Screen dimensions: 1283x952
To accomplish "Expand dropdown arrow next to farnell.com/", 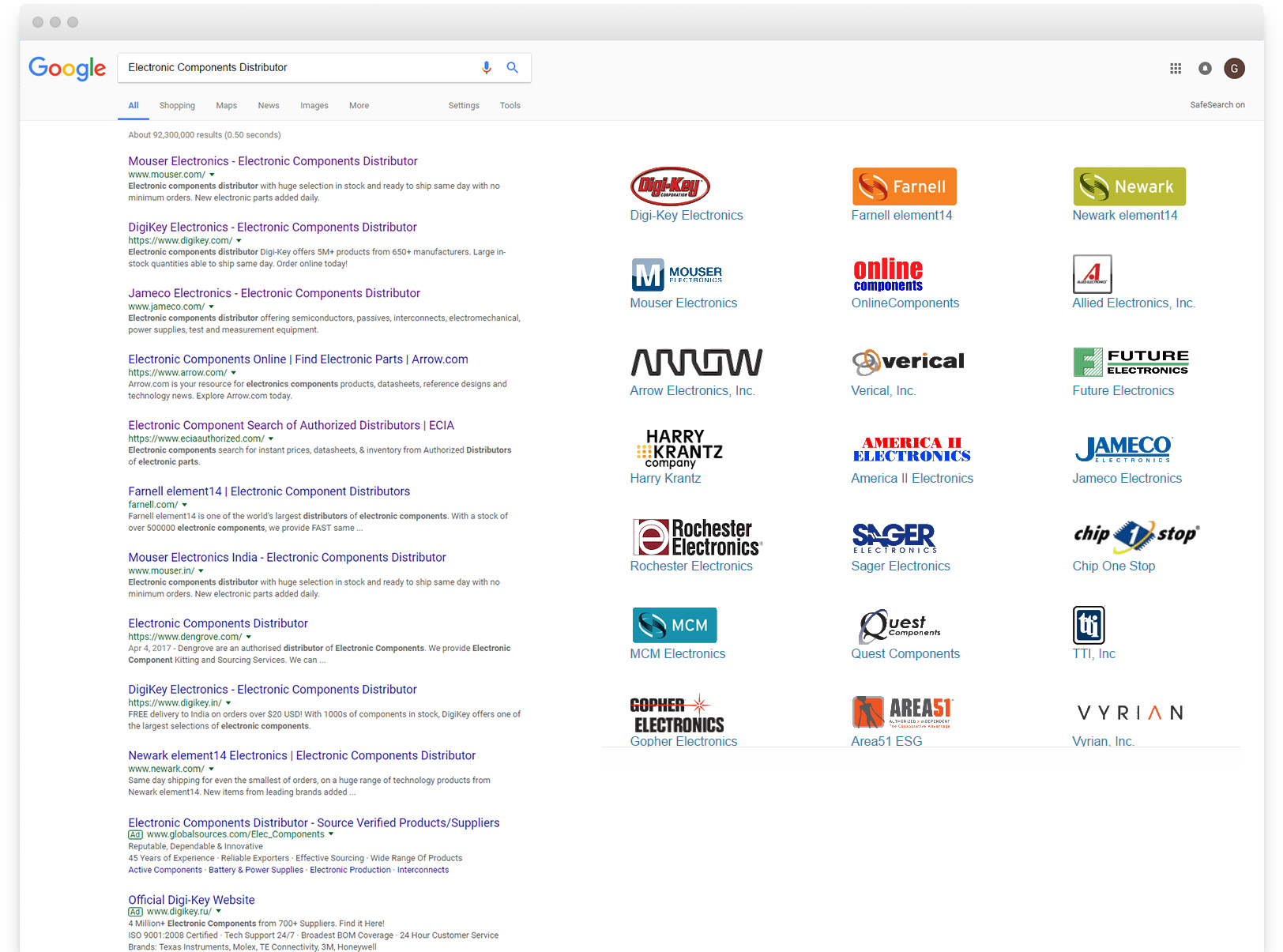I will tap(184, 505).
